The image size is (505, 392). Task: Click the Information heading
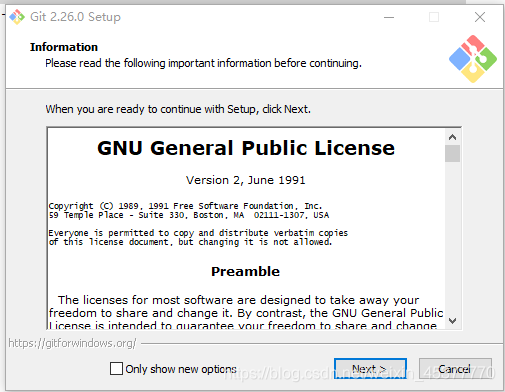tap(64, 47)
